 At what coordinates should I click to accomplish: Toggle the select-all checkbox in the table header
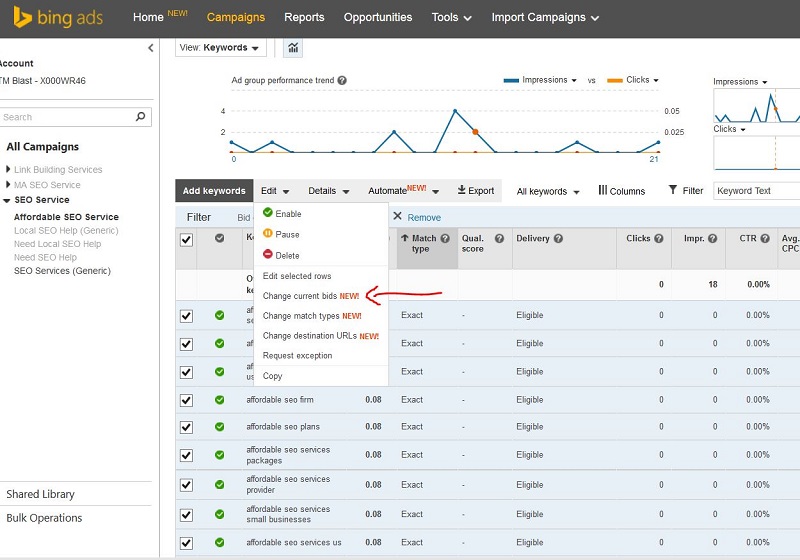click(186, 240)
